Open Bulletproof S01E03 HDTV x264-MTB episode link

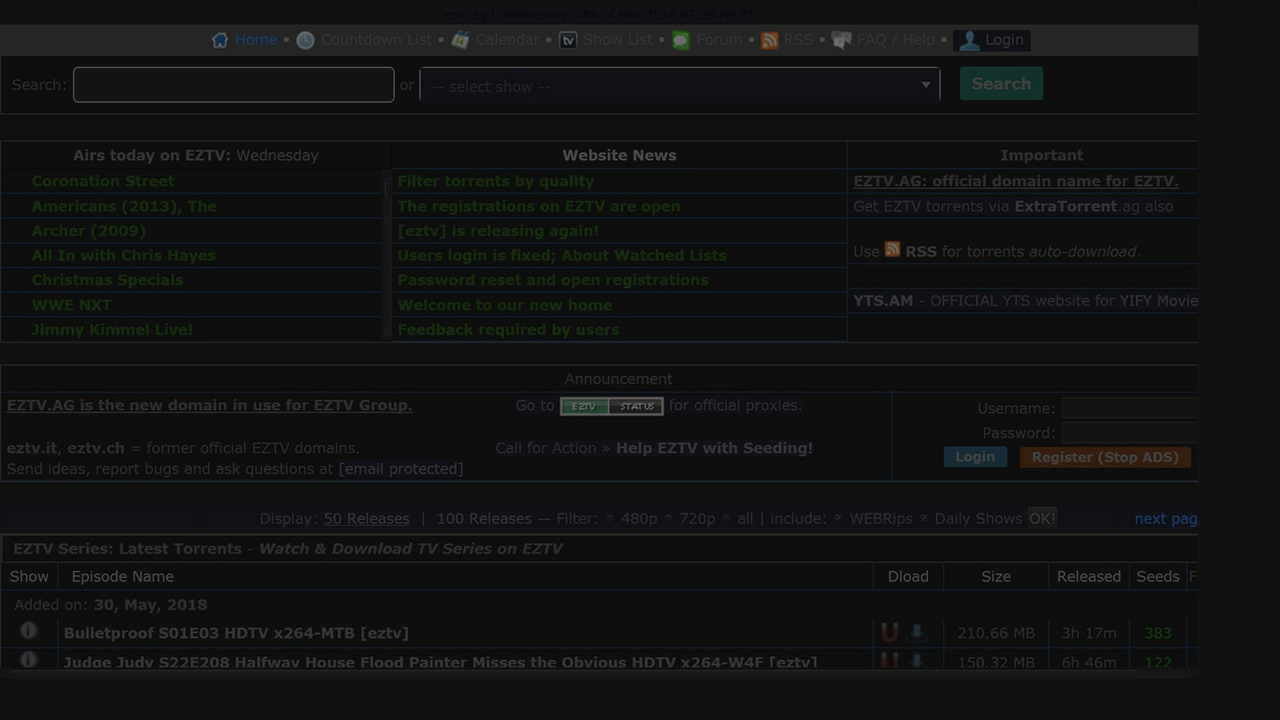click(x=236, y=633)
